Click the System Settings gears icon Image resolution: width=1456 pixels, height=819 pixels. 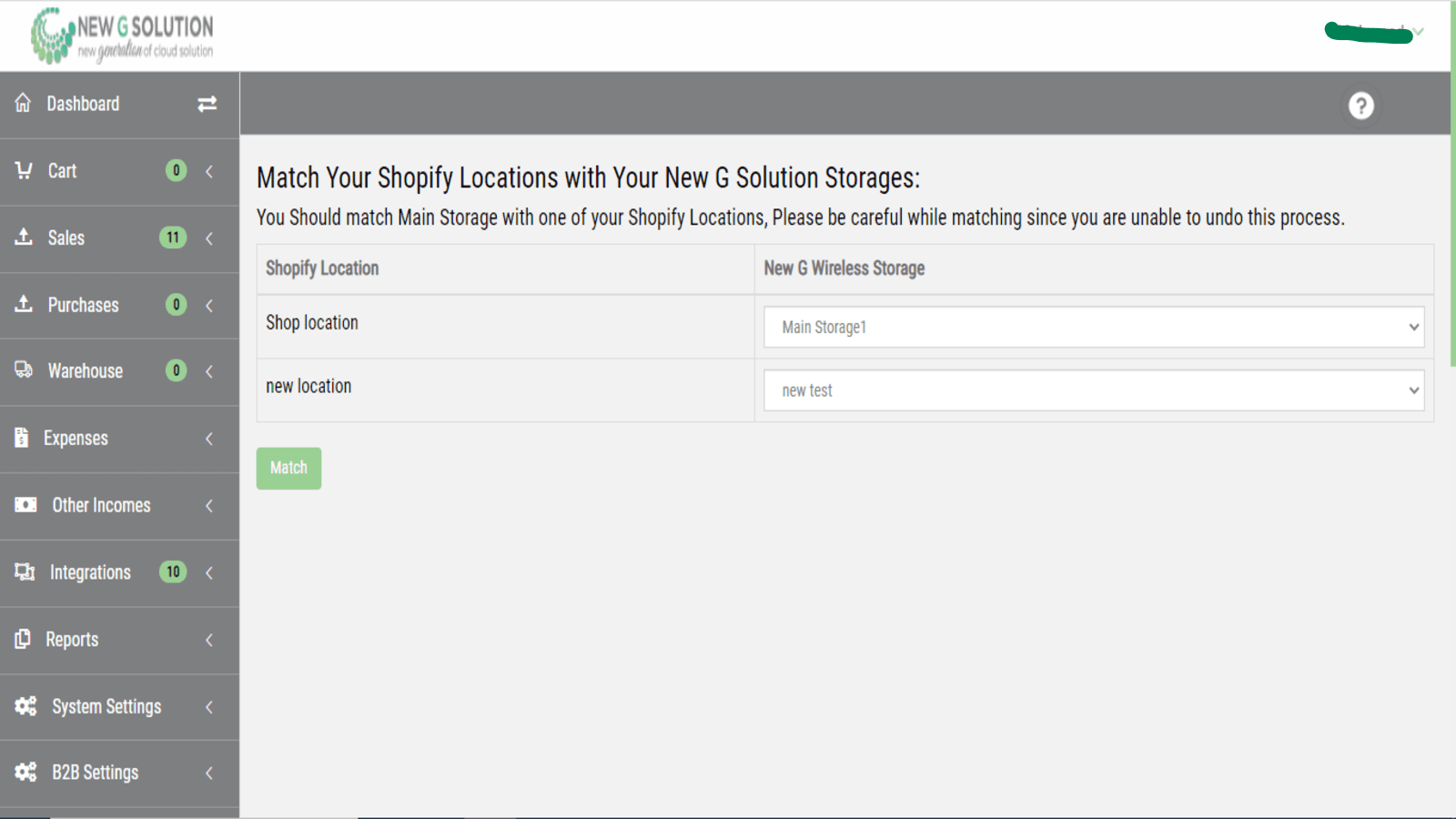coord(25,706)
